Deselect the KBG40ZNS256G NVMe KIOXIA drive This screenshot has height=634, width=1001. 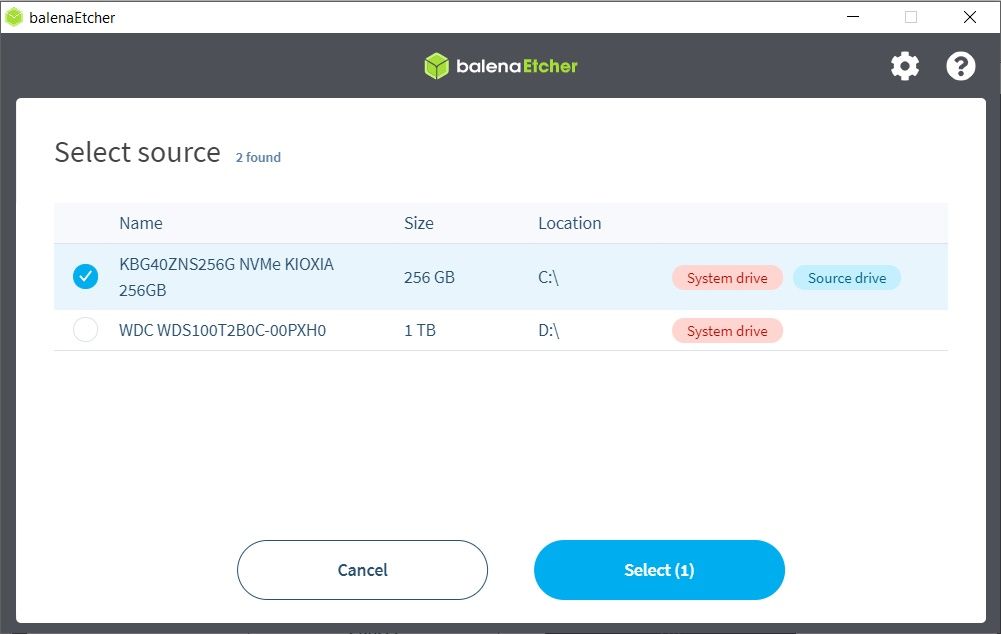84,276
